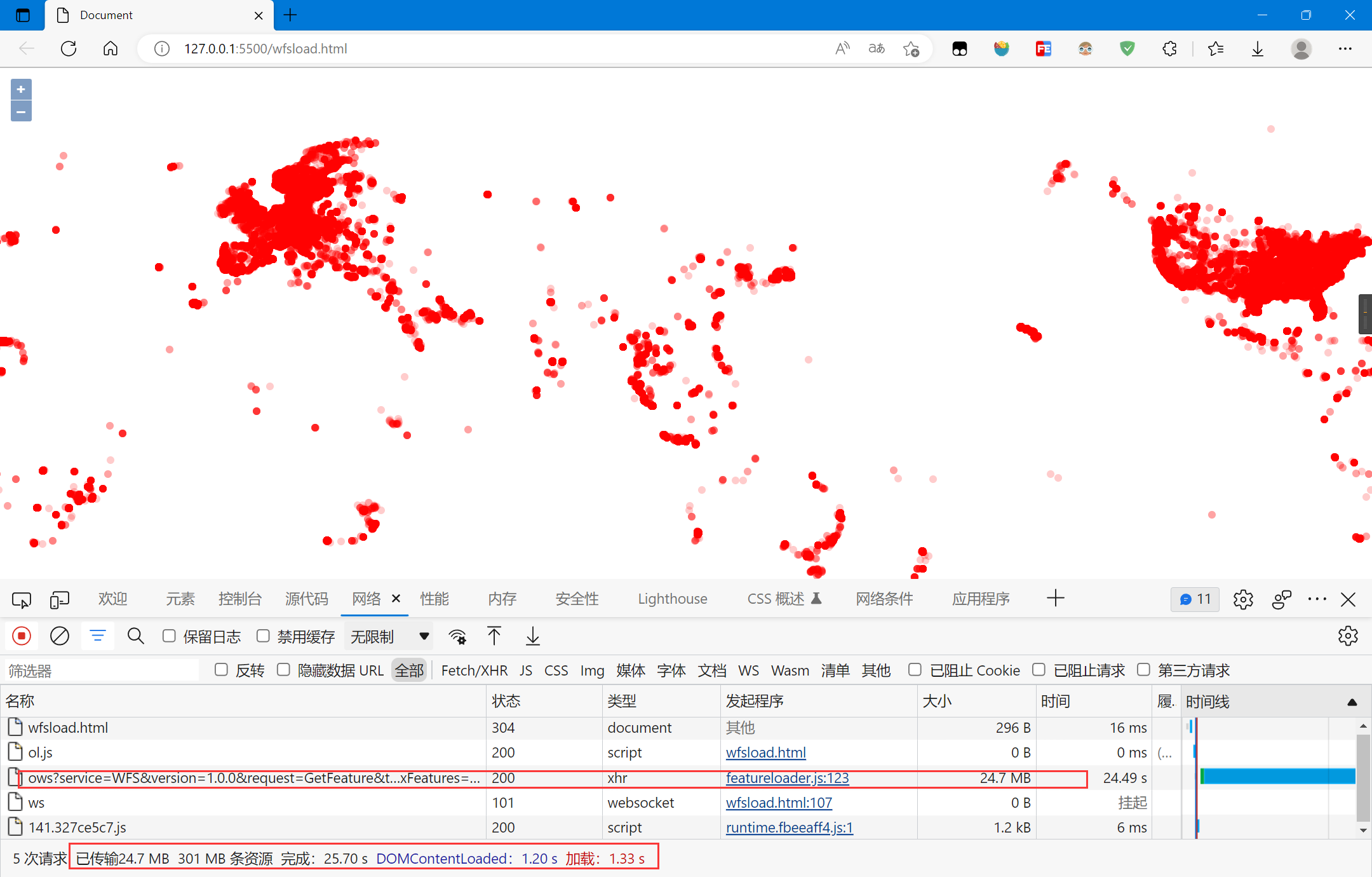Open browser settings and more menu
The image size is (1372, 877).
click(x=1345, y=48)
